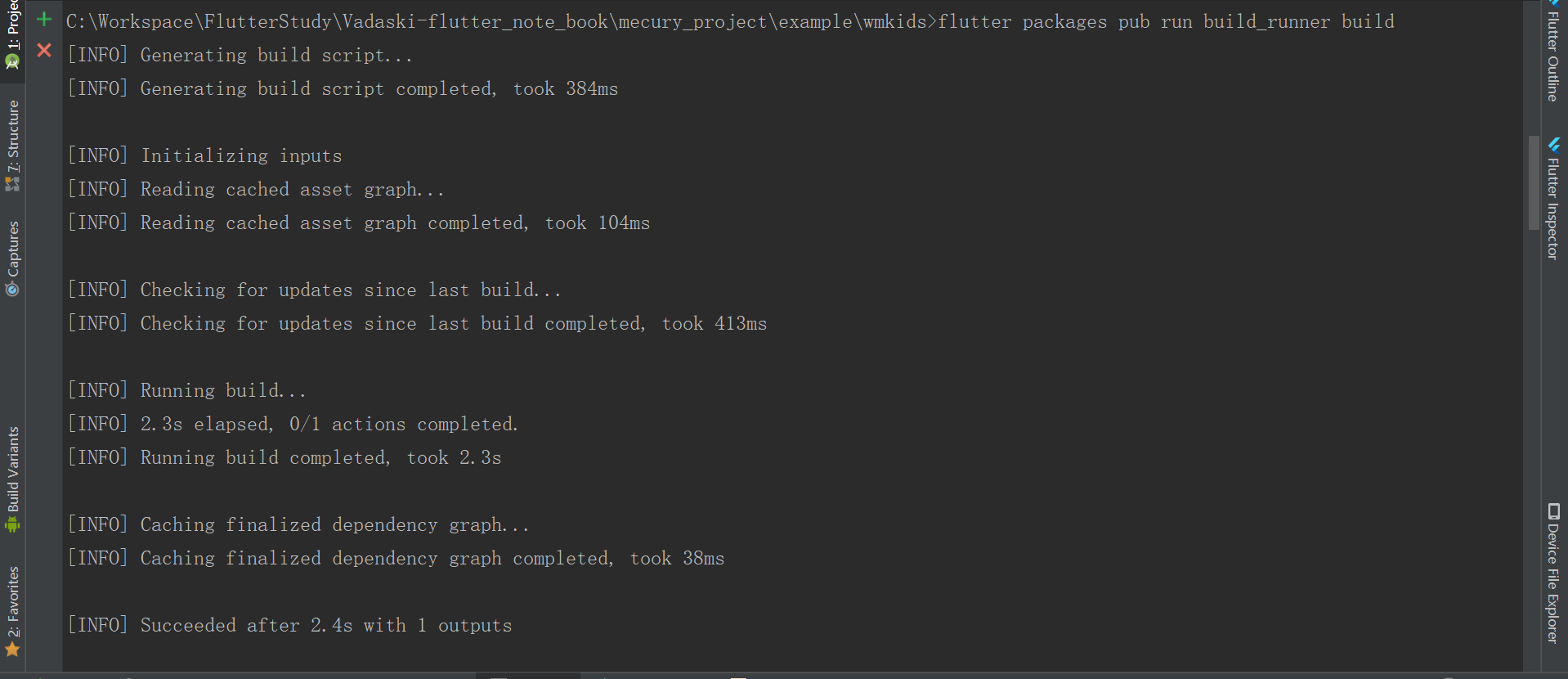This screenshot has height=679, width=1568.
Task: Click the 'Succeeded after 2.4s' output line
Action: click(x=289, y=625)
